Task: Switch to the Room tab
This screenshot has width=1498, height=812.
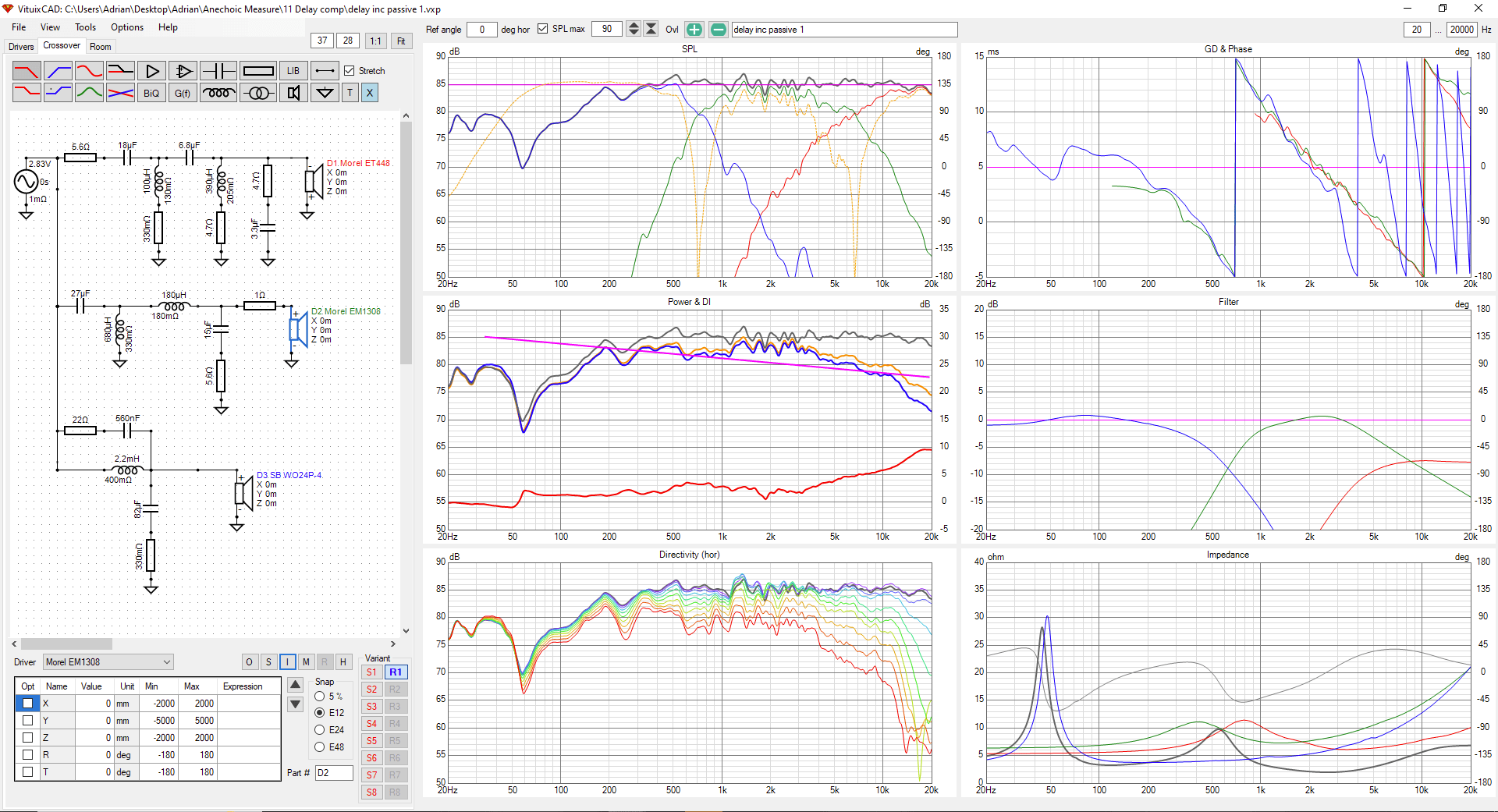Action: pos(101,47)
